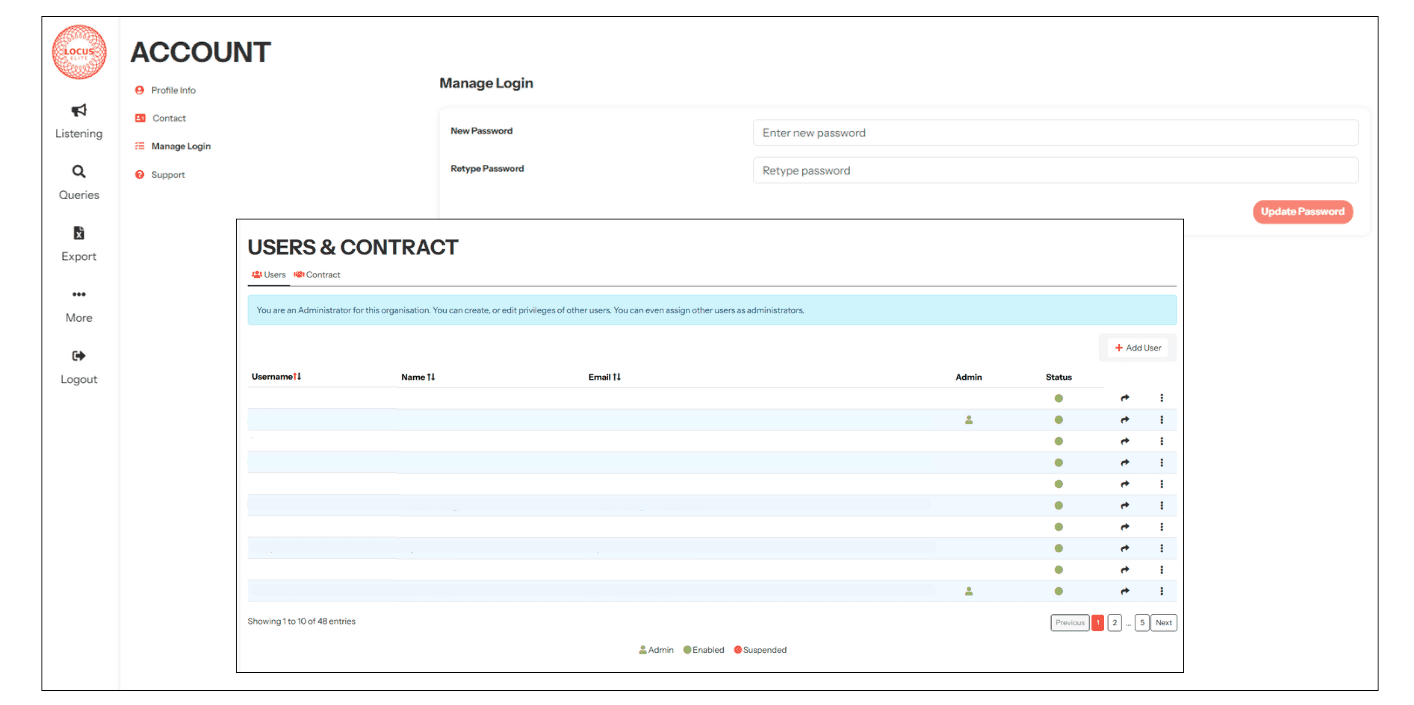Toggle status dot of first user row
The image size is (1414, 705).
pyautogui.click(x=1058, y=398)
